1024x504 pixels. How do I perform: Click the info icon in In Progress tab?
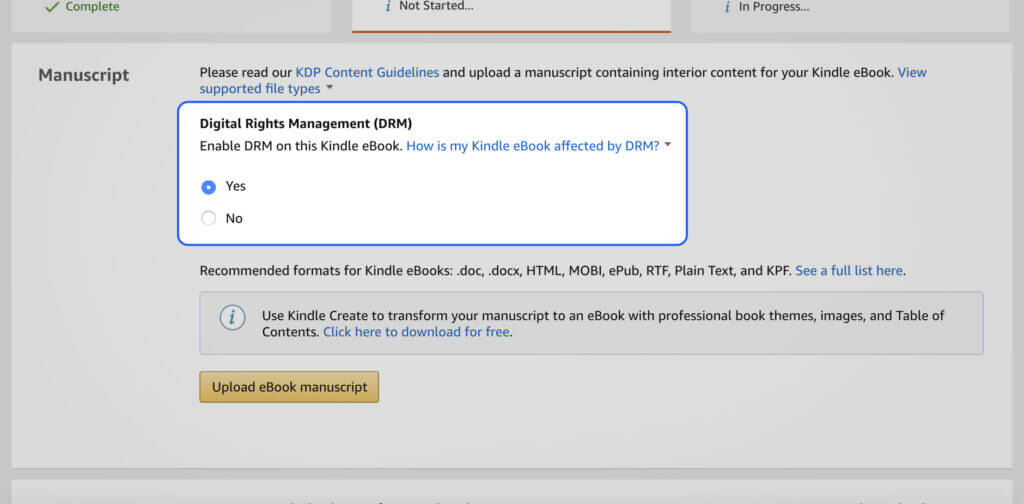pyautogui.click(x=728, y=8)
